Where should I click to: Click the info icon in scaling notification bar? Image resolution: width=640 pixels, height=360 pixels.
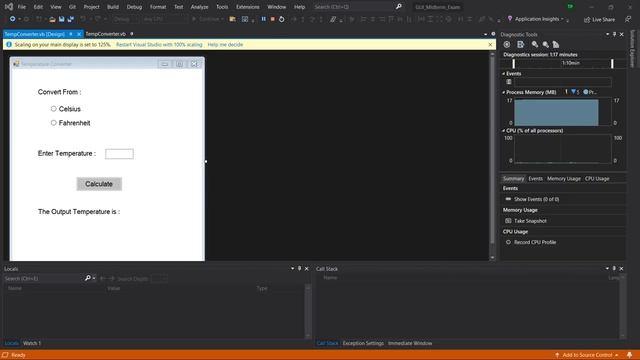click(9, 44)
